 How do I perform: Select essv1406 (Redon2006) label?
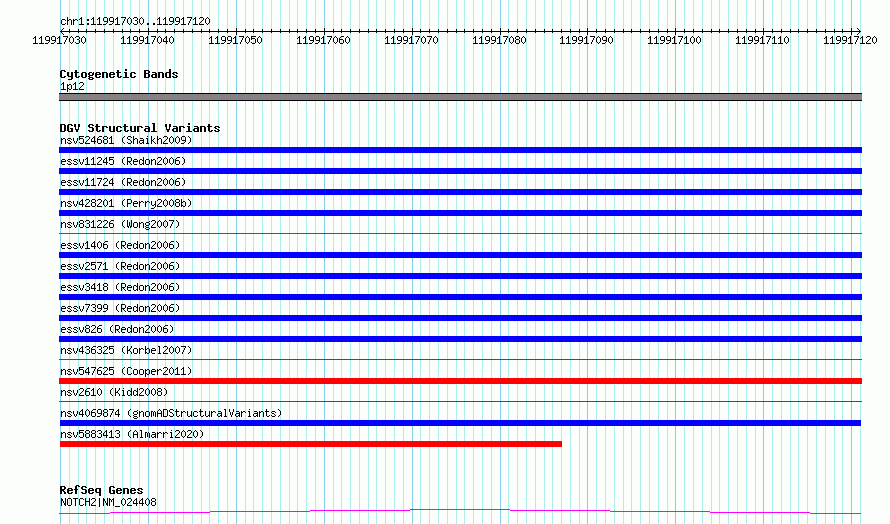click(120, 245)
